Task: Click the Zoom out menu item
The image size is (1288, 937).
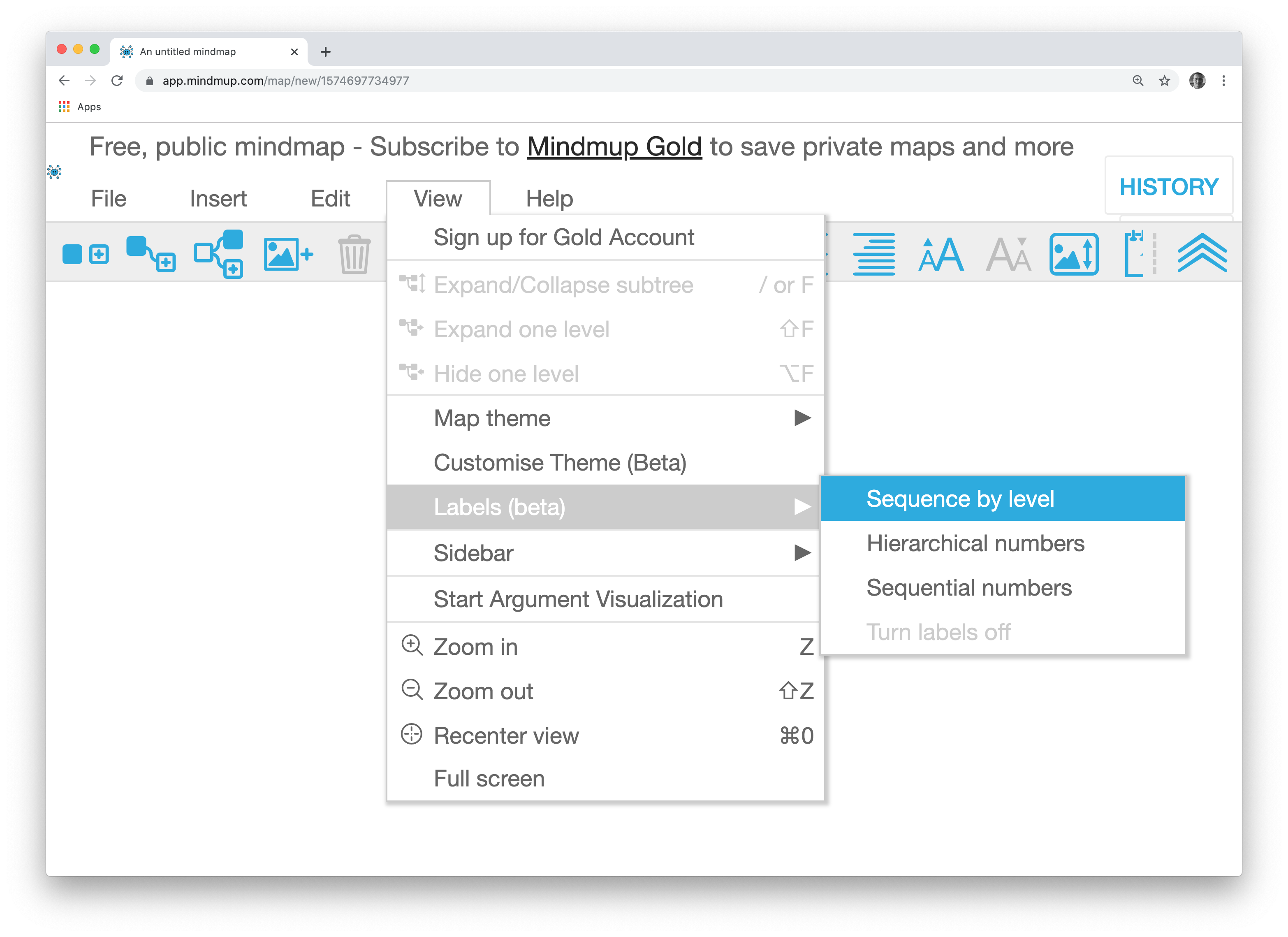Action: (x=605, y=691)
